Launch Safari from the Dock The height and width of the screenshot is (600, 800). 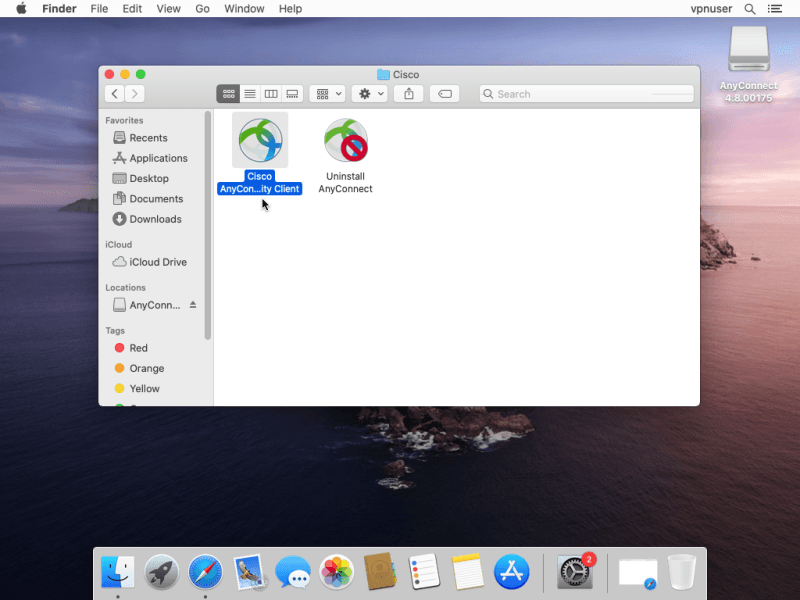pyautogui.click(x=205, y=572)
